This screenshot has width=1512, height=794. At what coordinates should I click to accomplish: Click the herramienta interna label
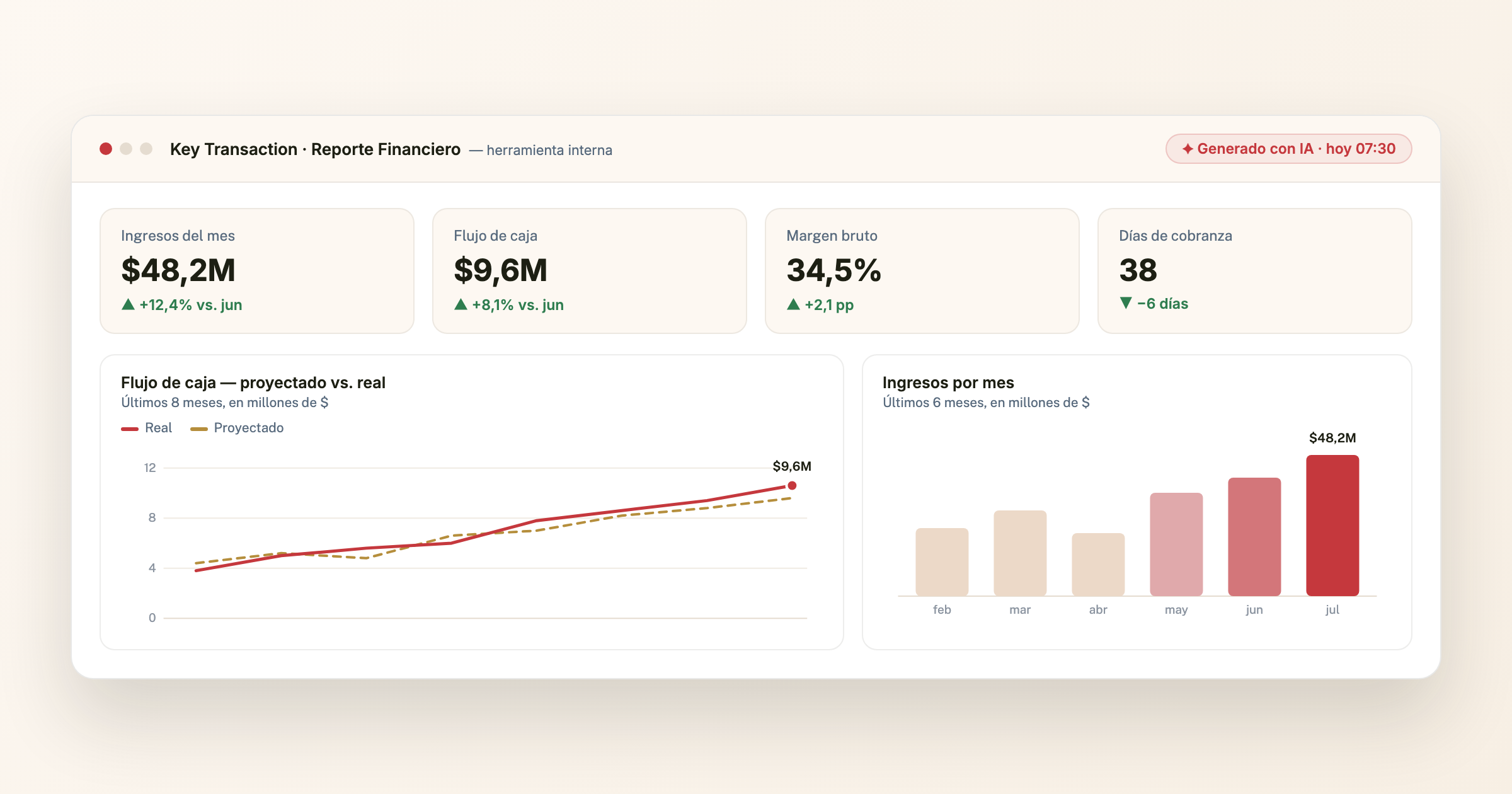click(549, 150)
